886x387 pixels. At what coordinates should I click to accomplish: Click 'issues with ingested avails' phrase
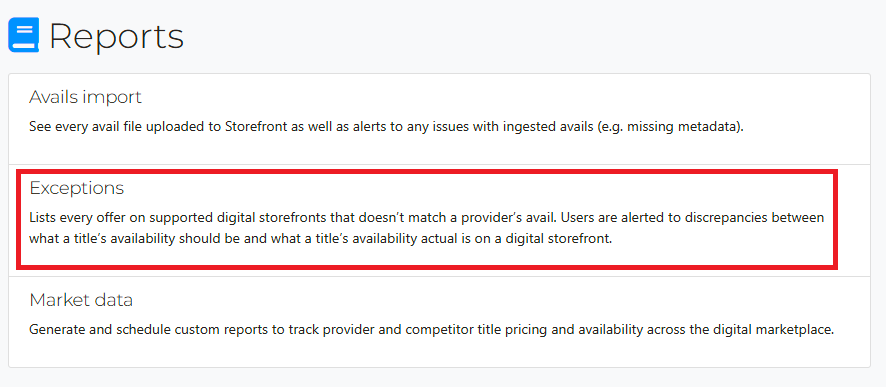(x=516, y=127)
